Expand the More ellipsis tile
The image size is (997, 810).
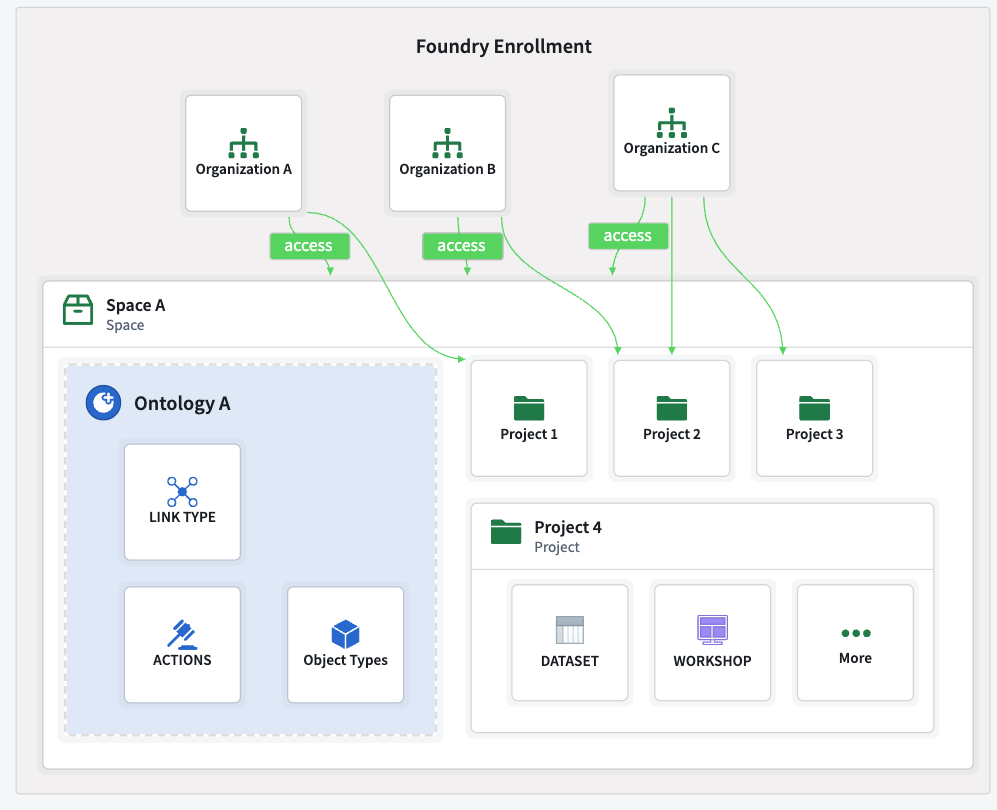tap(855, 630)
